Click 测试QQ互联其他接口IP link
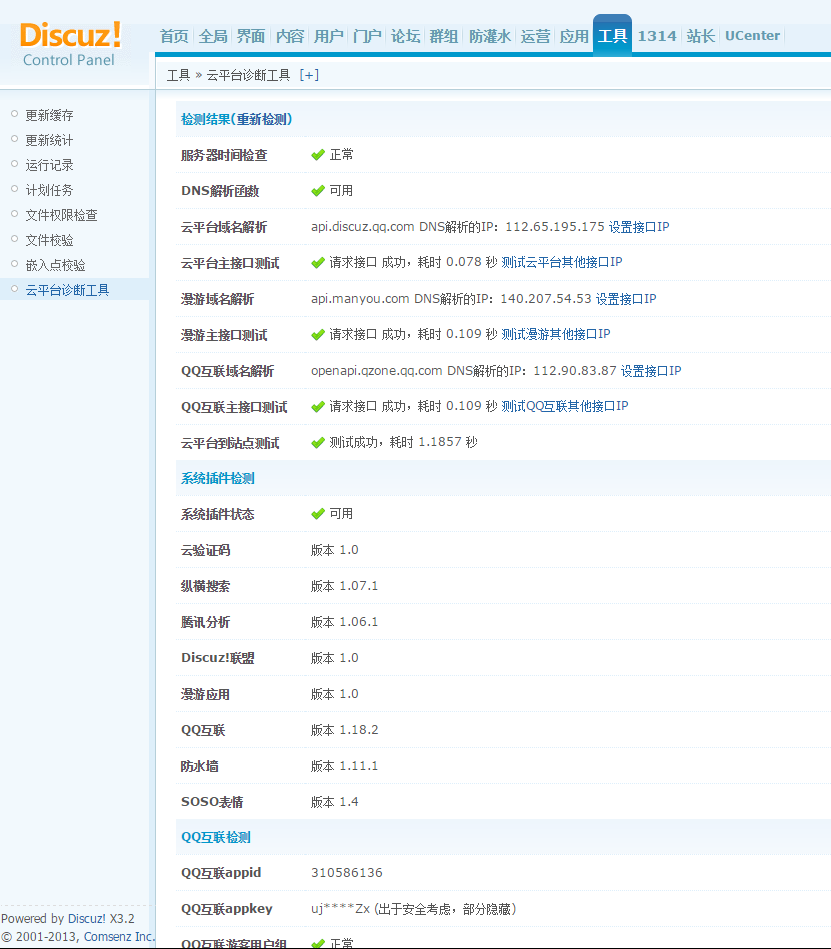 [x=565, y=406]
